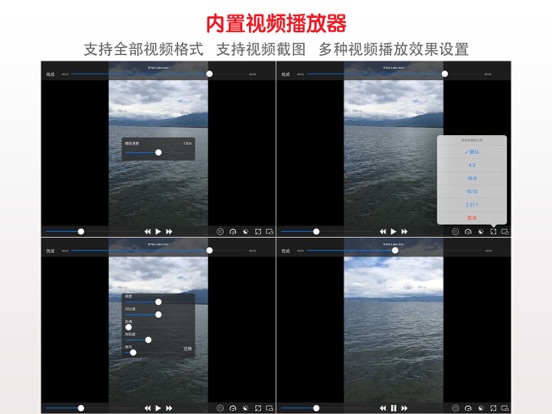Tap 完成 done in speed-popup player
The image size is (552, 414).
pyautogui.click(x=50, y=74)
